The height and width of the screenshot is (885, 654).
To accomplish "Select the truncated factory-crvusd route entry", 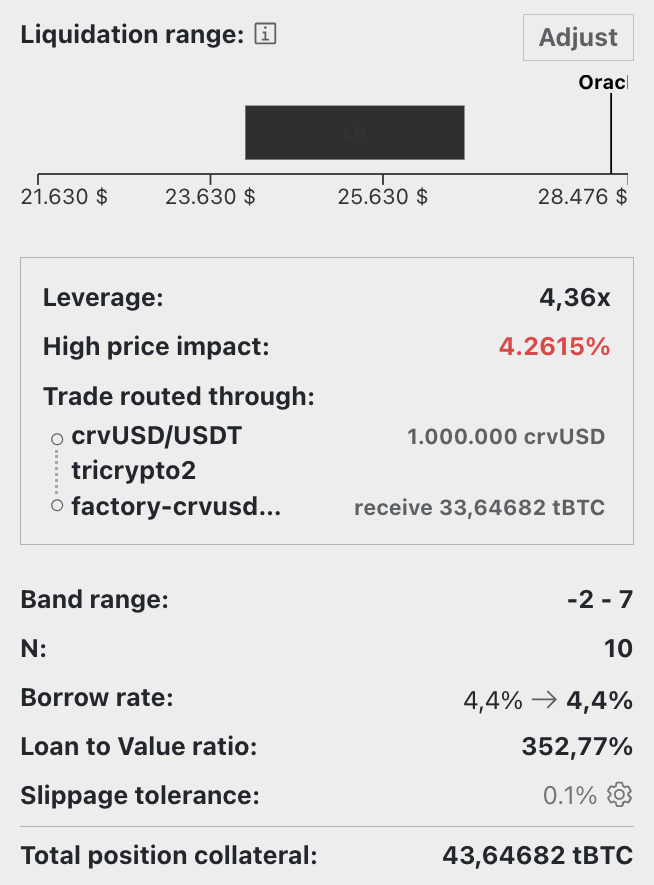I will click(x=175, y=506).
